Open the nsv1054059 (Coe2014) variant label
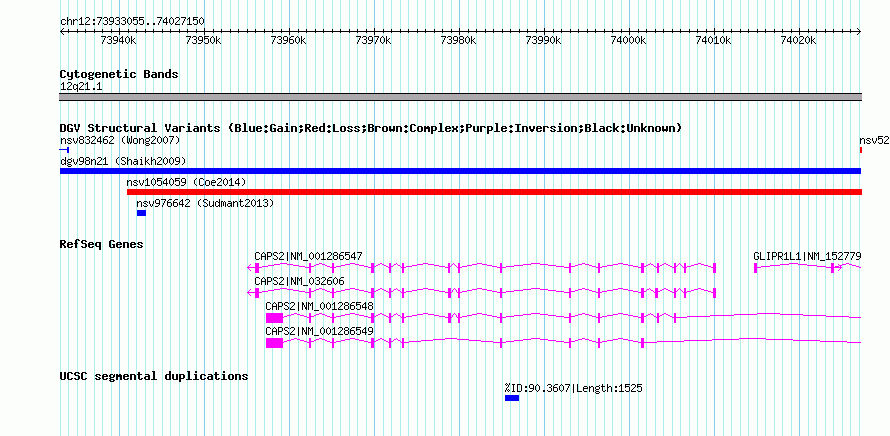 (186, 182)
